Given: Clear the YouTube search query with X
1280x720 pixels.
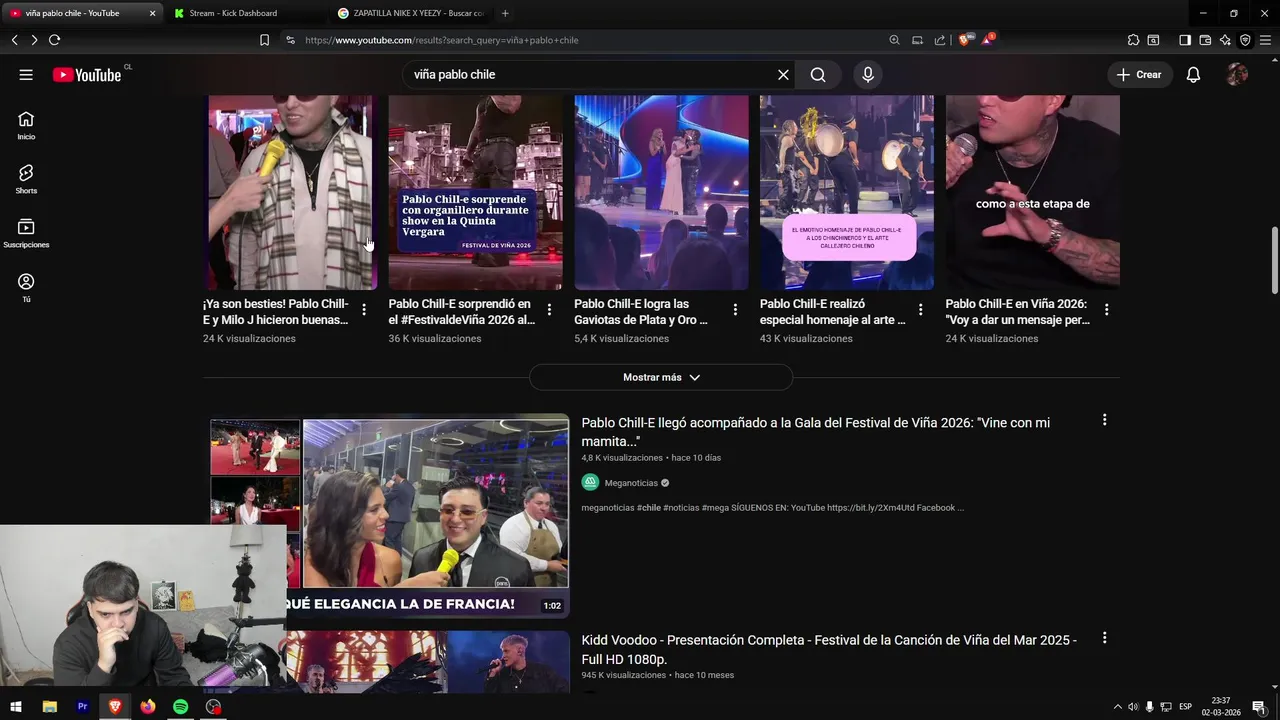Looking at the screenshot, I should click(783, 75).
